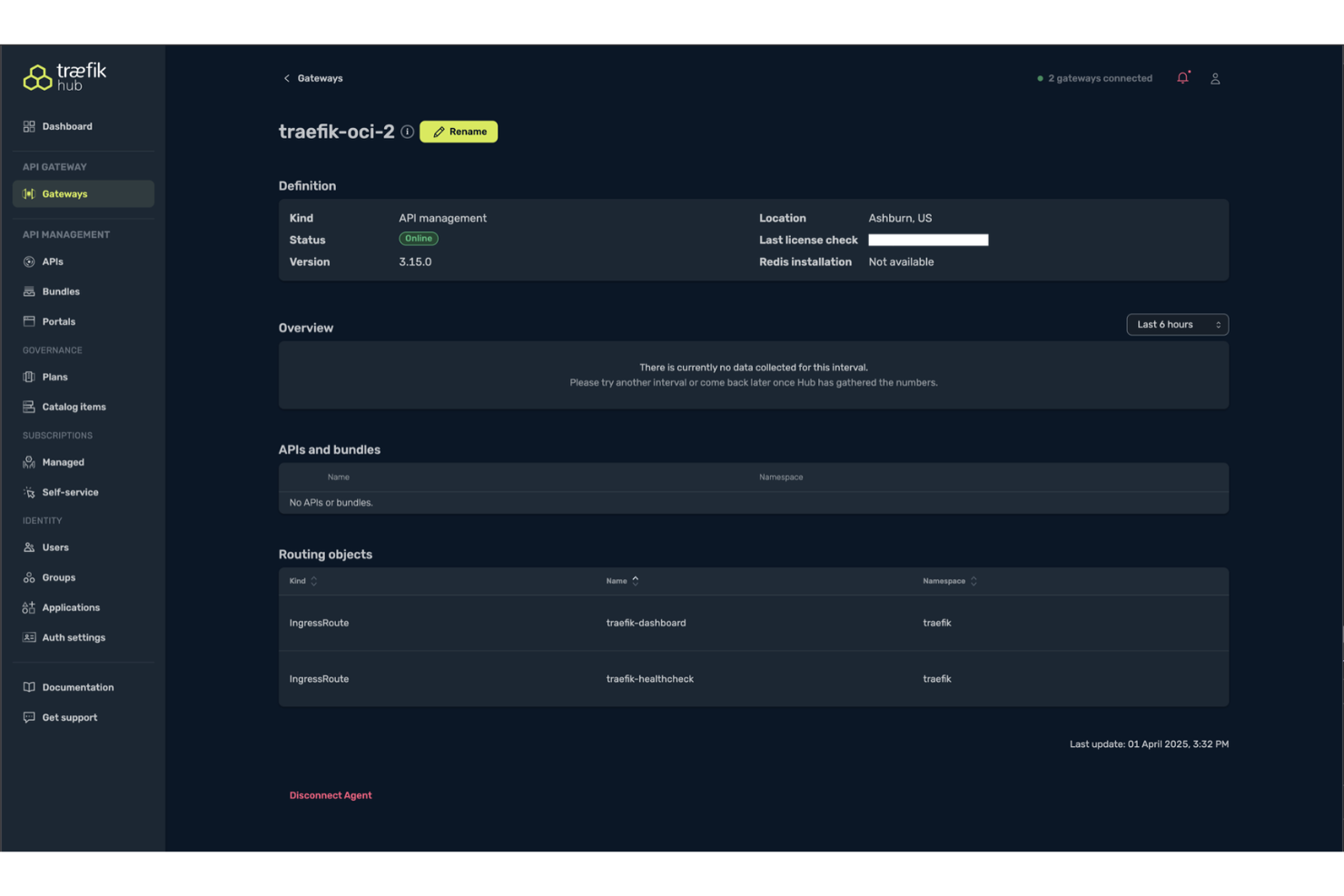Click the 2 gateways connected status
The height and width of the screenshot is (896, 1344).
click(1094, 78)
